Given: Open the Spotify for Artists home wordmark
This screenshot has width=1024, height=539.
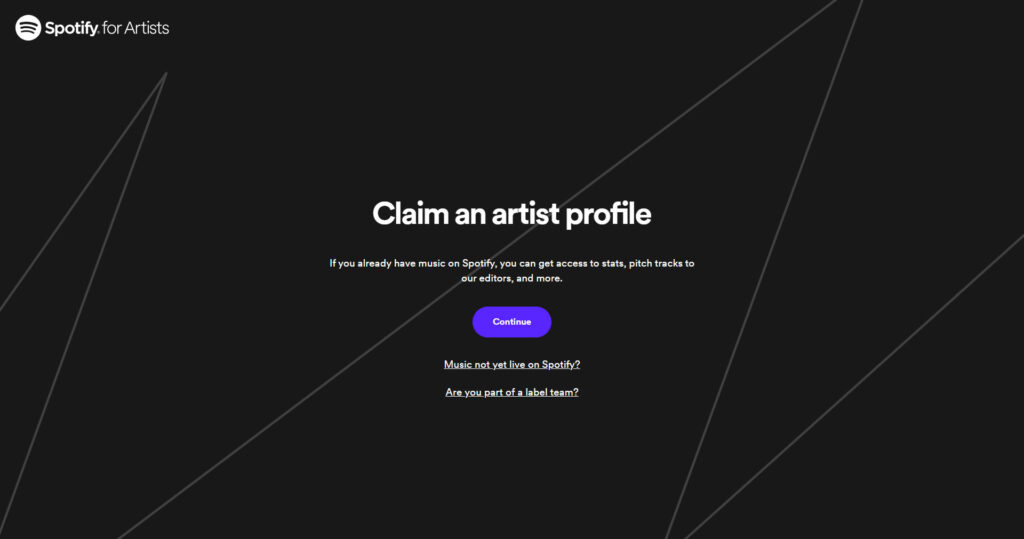Looking at the screenshot, I should [92, 27].
